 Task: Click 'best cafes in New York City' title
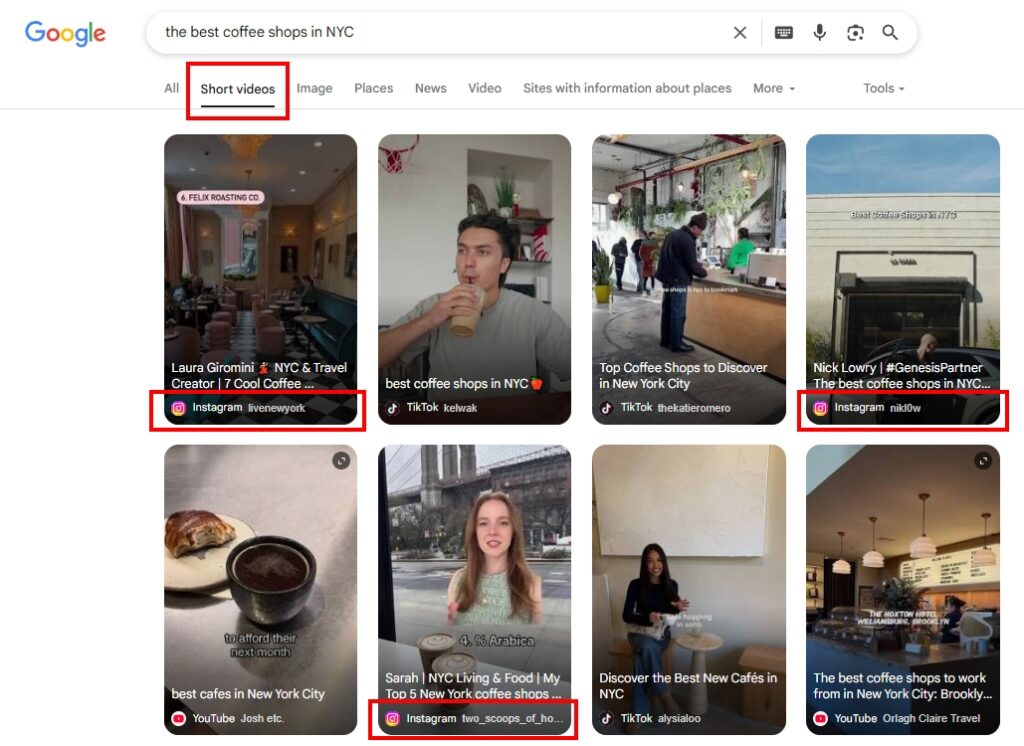click(x=248, y=694)
